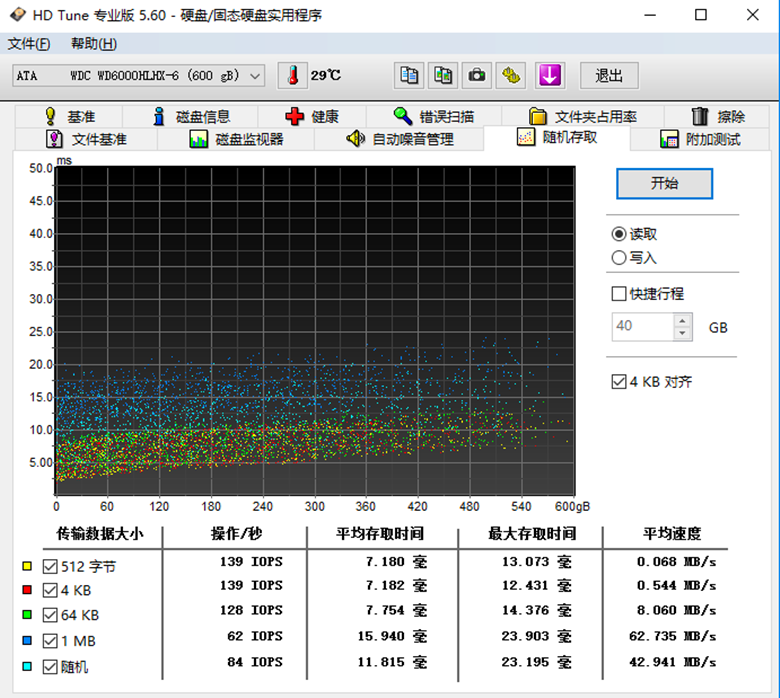Select the 写入 radio button

pyautogui.click(x=619, y=258)
